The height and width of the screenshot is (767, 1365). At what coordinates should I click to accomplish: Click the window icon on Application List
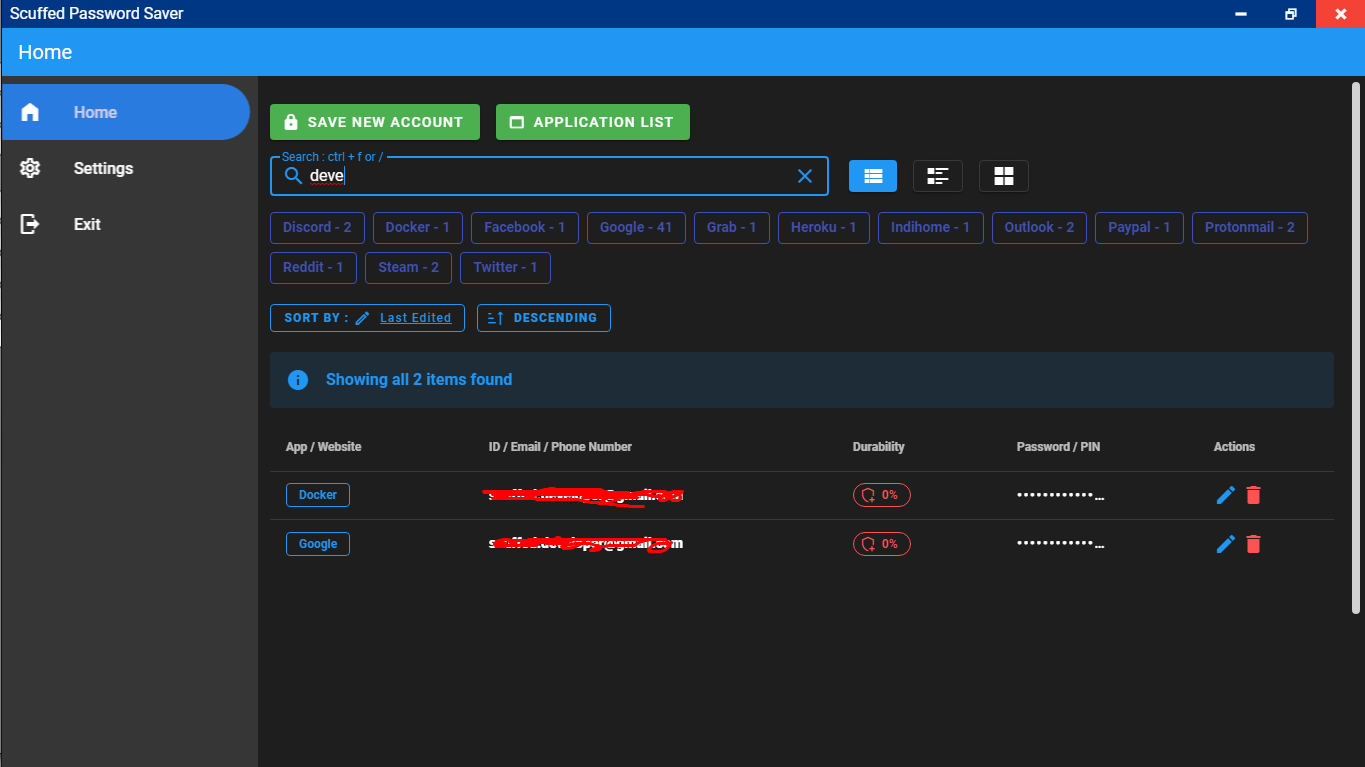(517, 122)
